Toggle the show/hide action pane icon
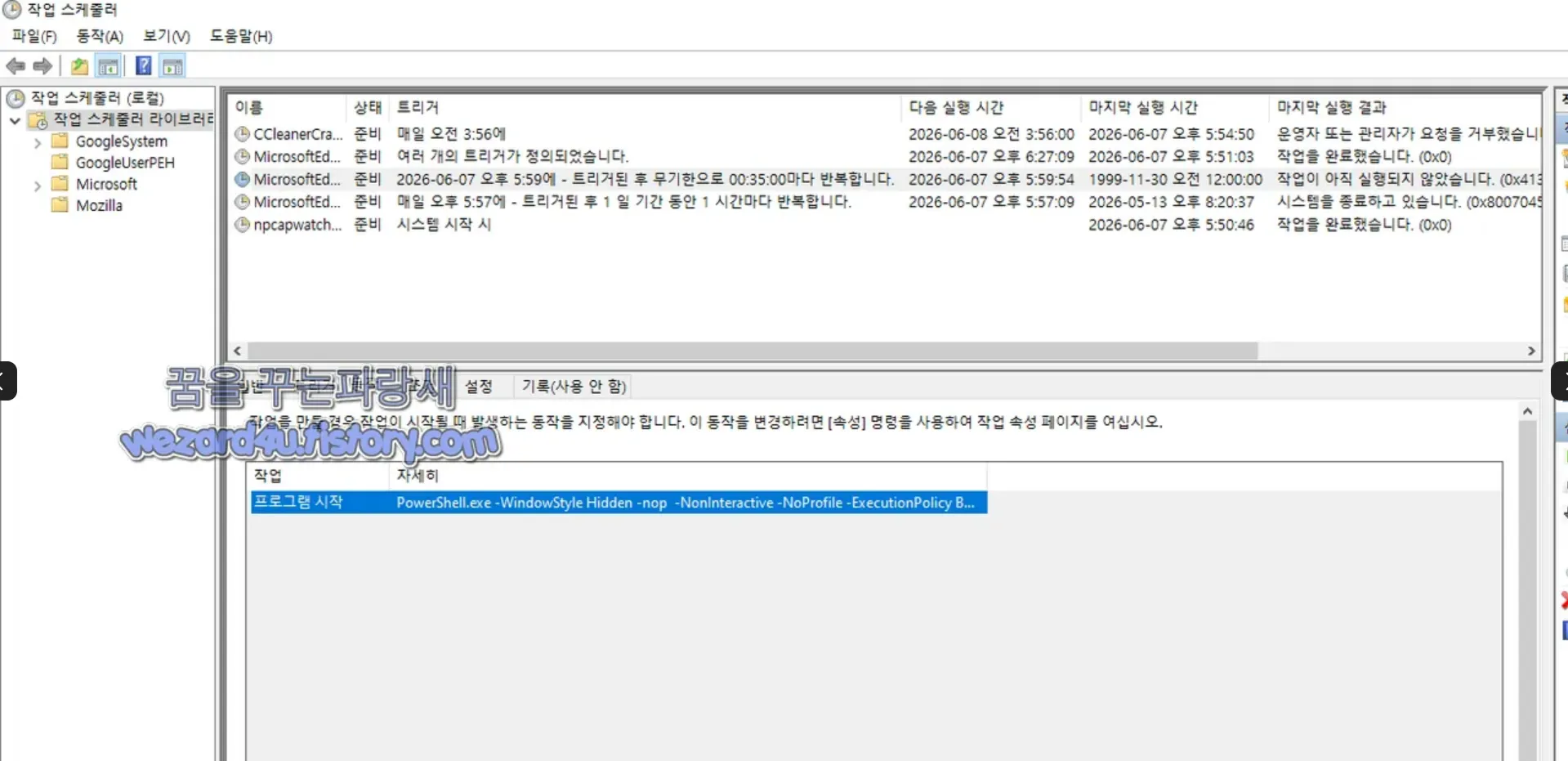 click(172, 66)
